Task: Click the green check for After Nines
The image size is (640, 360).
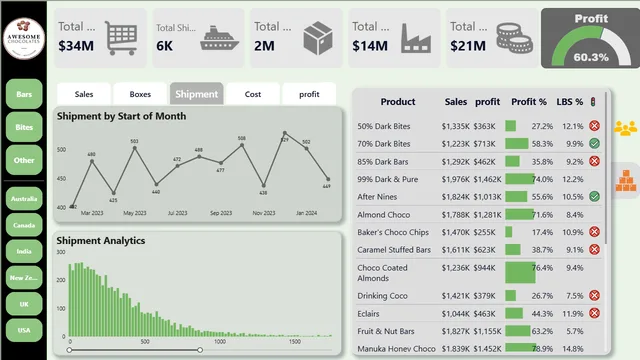Action: point(594,196)
